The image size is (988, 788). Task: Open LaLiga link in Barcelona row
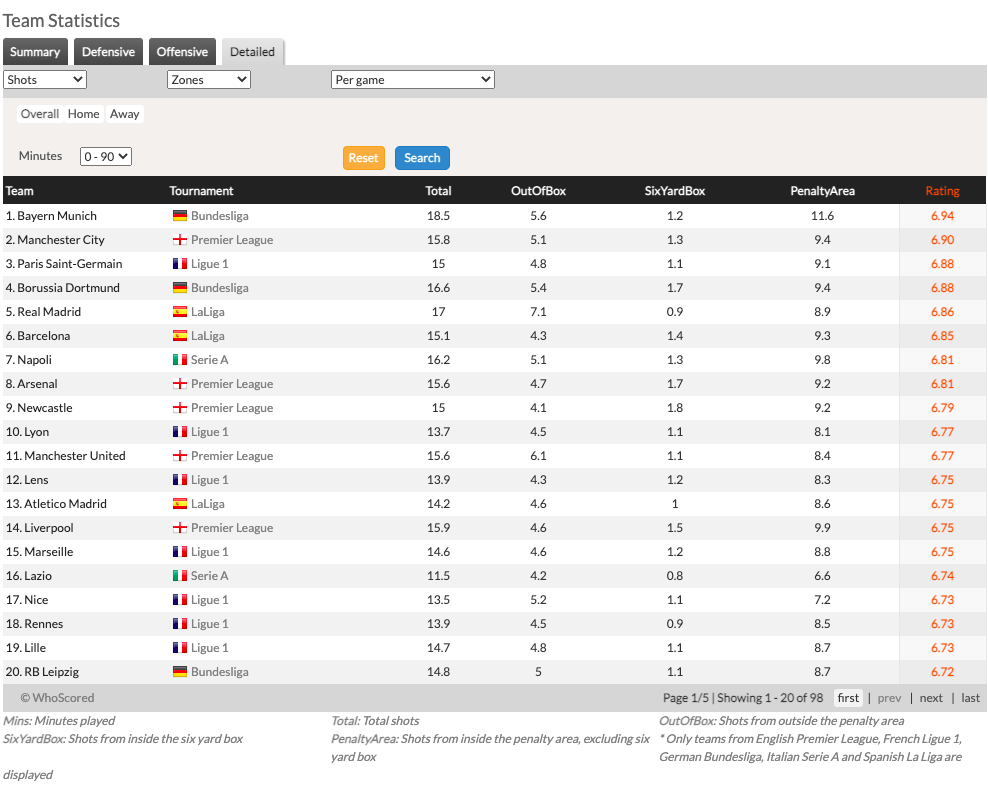tap(207, 336)
